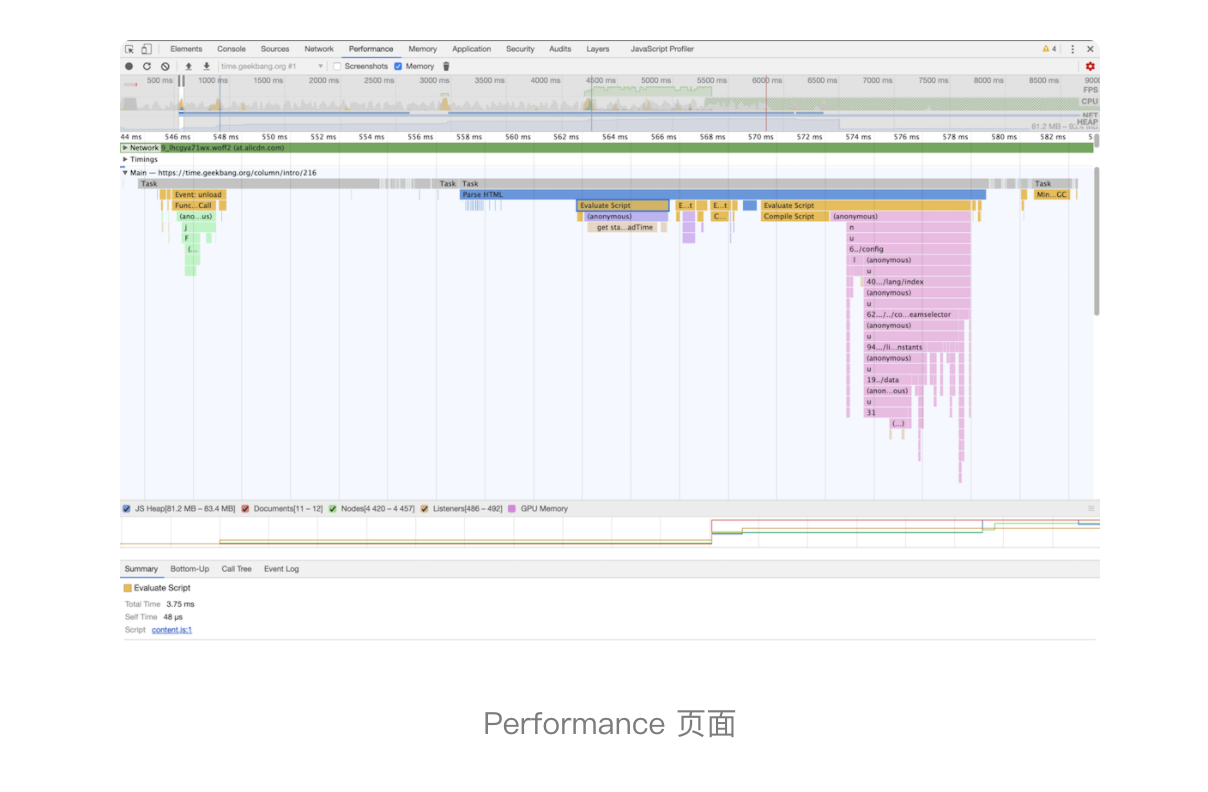Select the Event: unload flame bar
Image resolution: width=1208 pixels, height=792 pixels.
(198, 195)
